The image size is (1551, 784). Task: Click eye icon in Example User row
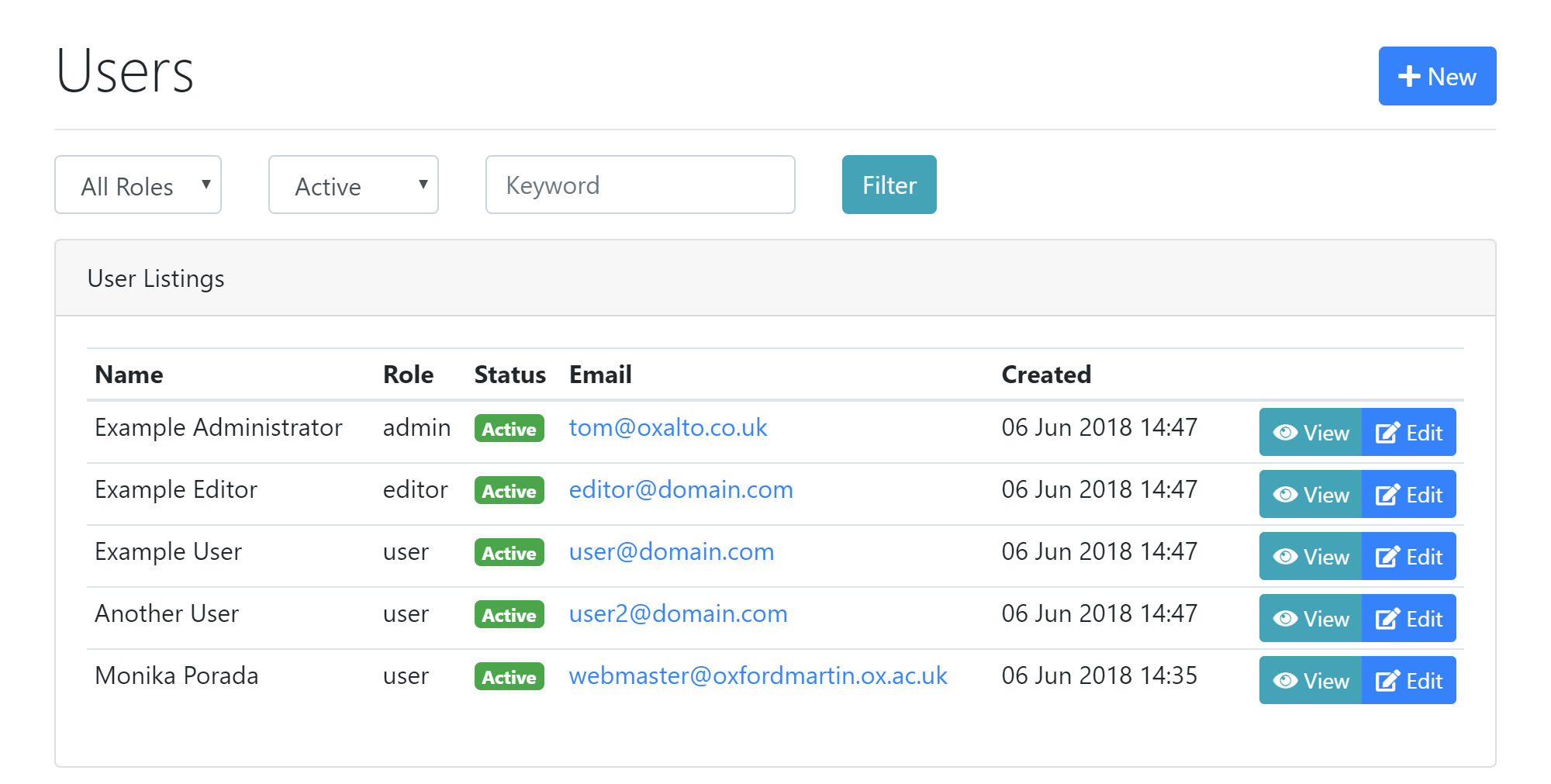click(1285, 557)
